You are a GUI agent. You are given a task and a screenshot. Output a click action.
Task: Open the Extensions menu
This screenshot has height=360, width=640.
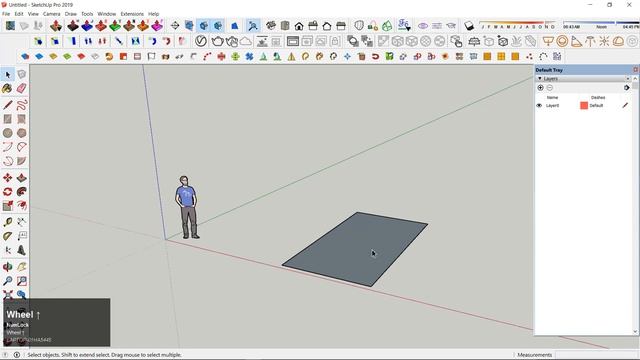tap(132, 14)
